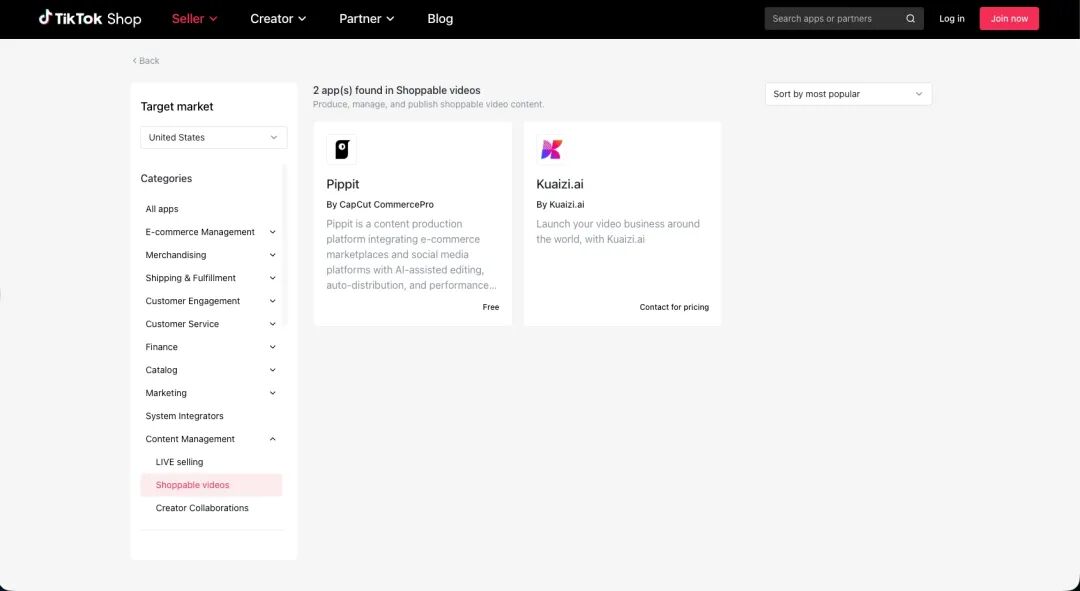Open the Seller dropdown menu

194,19
